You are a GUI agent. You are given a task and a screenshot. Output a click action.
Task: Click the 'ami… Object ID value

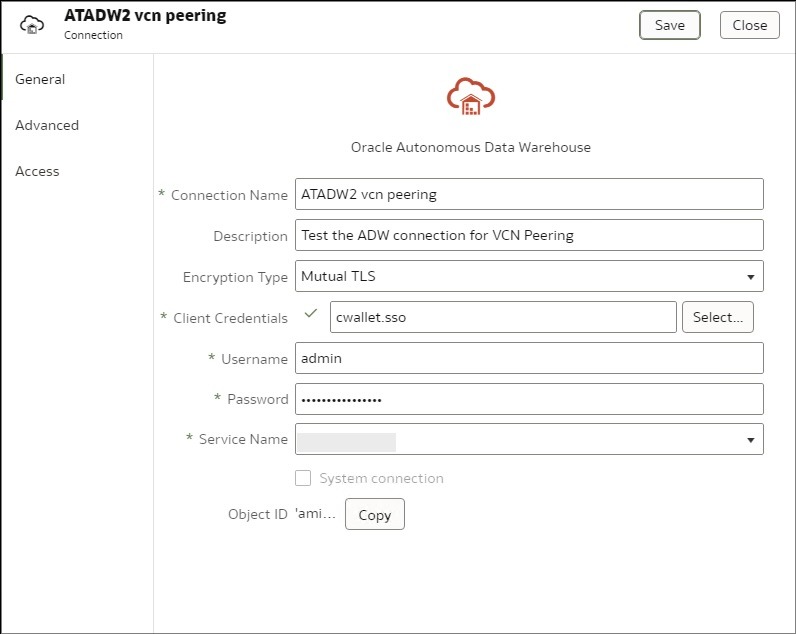pyautogui.click(x=315, y=514)
